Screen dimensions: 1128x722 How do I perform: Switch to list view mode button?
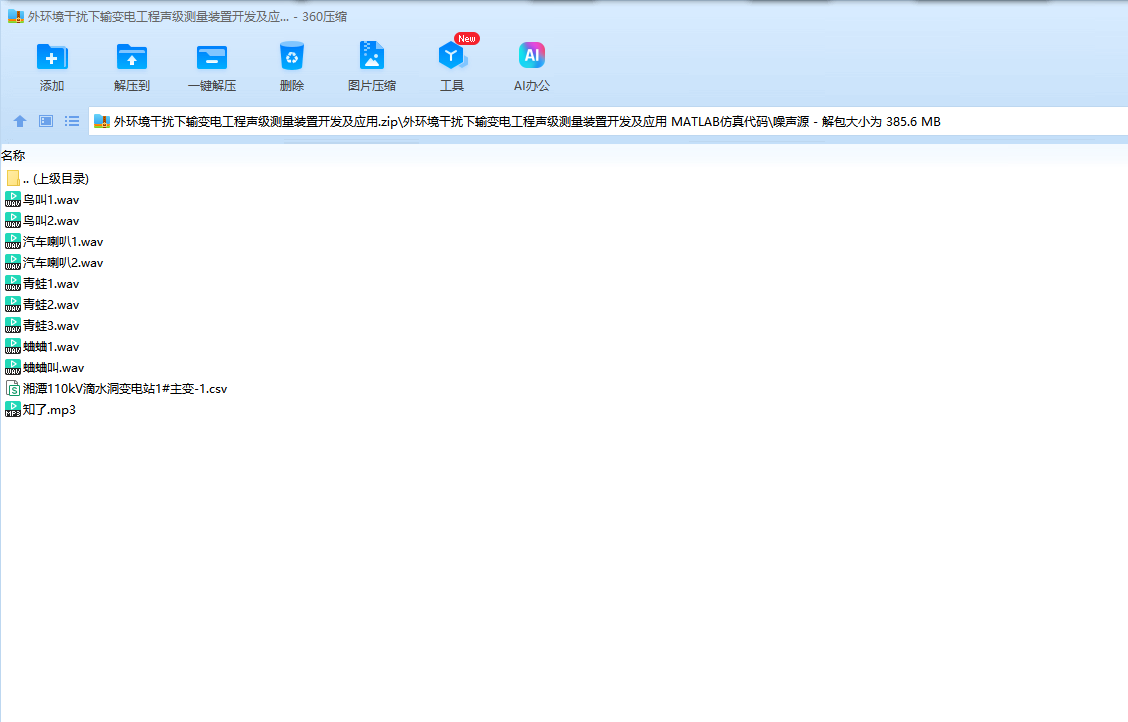click(x=72, y=121)
